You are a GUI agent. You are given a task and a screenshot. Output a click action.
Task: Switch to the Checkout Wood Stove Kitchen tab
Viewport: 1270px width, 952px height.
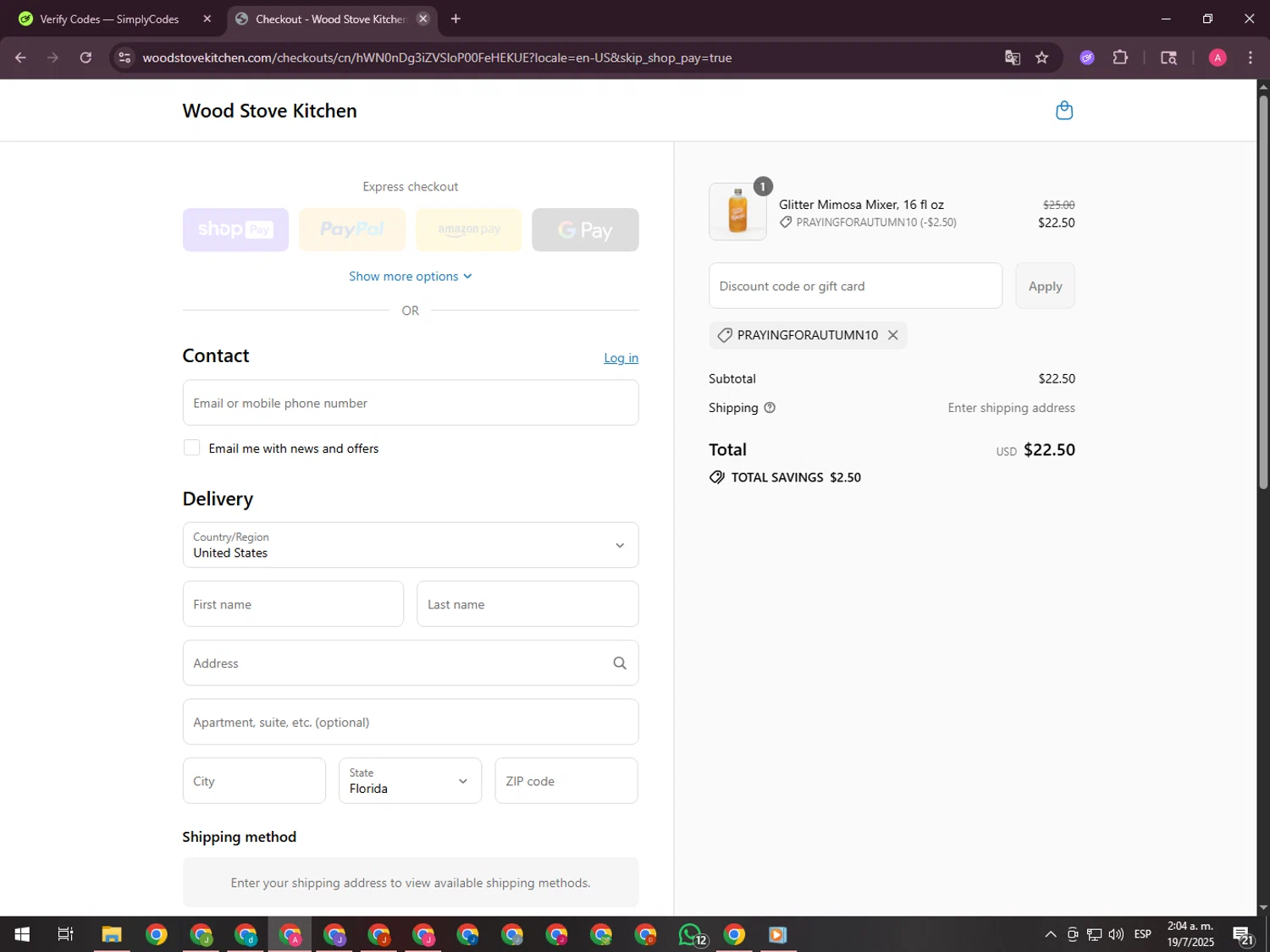(331, 19)
